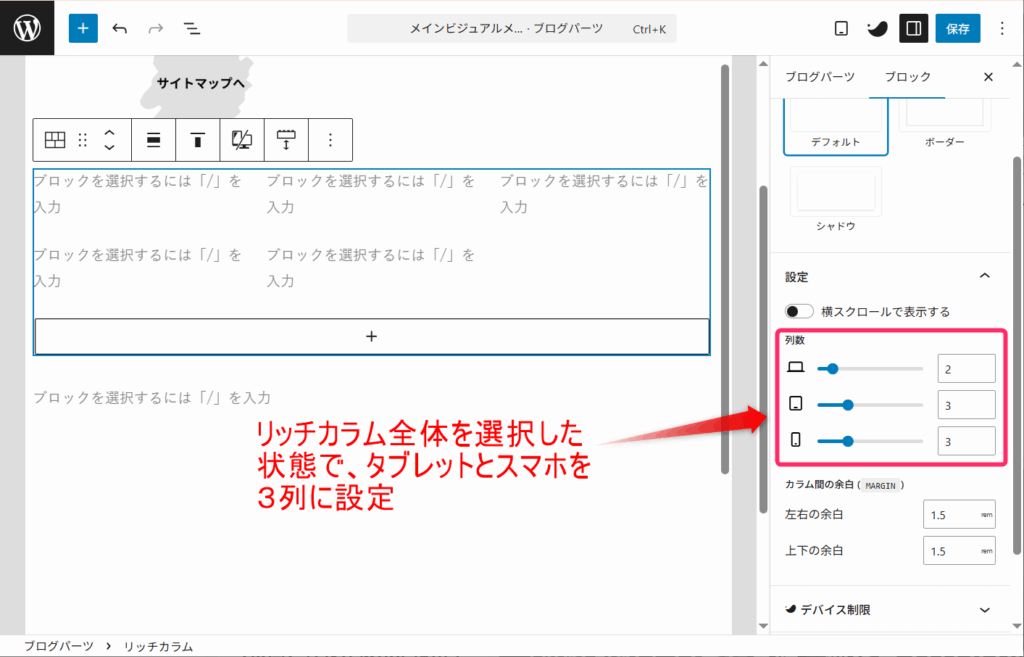
Task: Move the block down
Action: (x=110, y=148)
